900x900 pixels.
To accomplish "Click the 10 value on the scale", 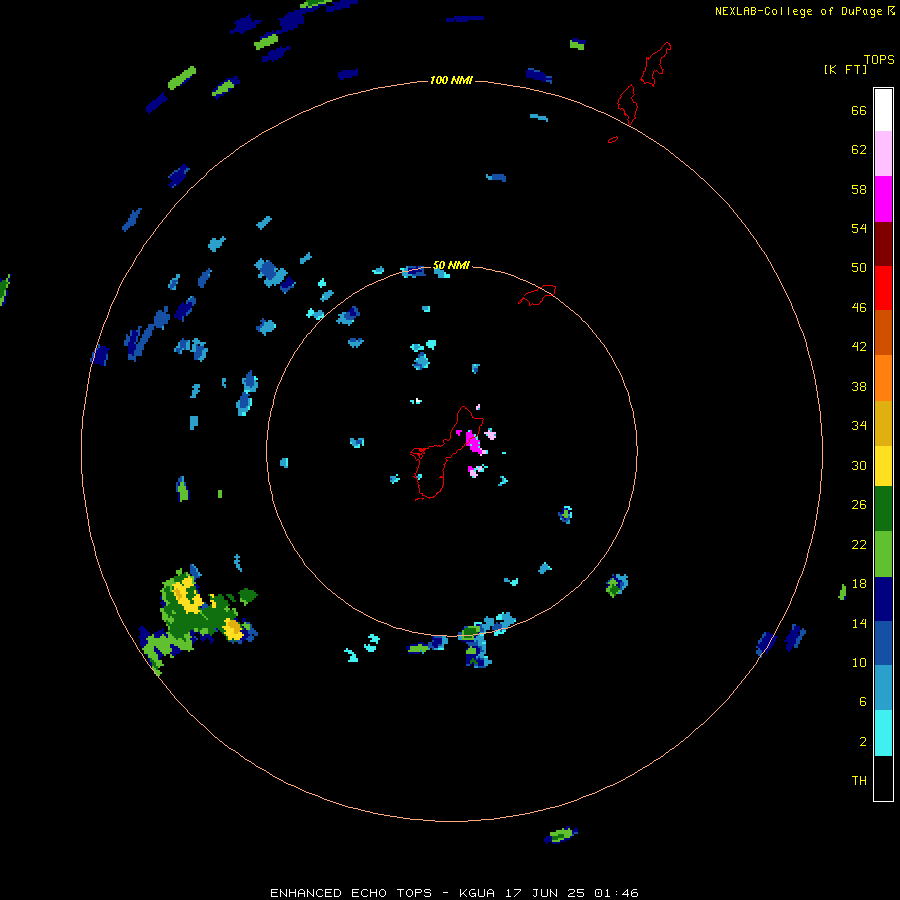I will (859, 663).
